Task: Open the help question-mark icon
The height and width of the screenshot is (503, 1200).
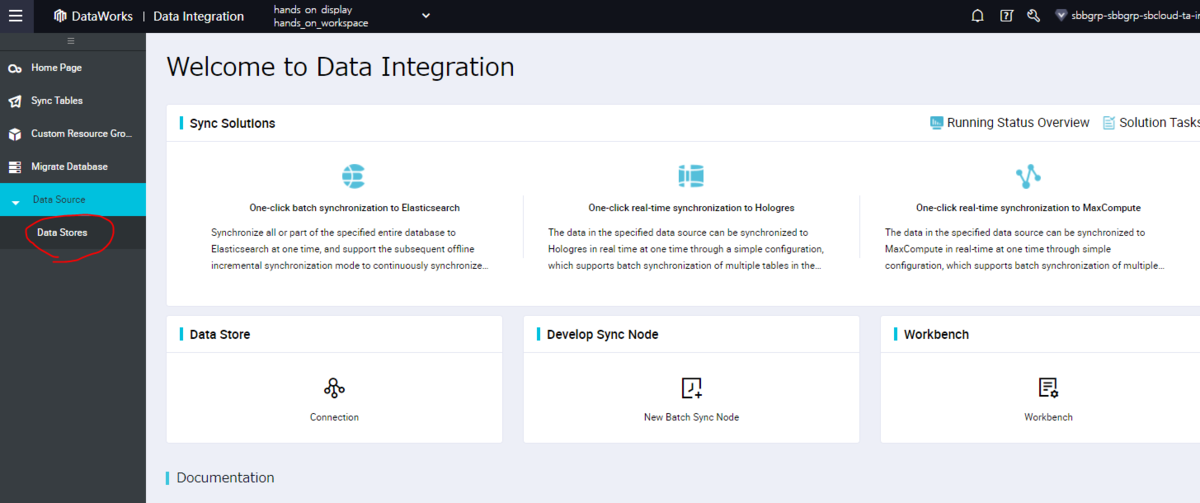Action: coord(1007,16)
